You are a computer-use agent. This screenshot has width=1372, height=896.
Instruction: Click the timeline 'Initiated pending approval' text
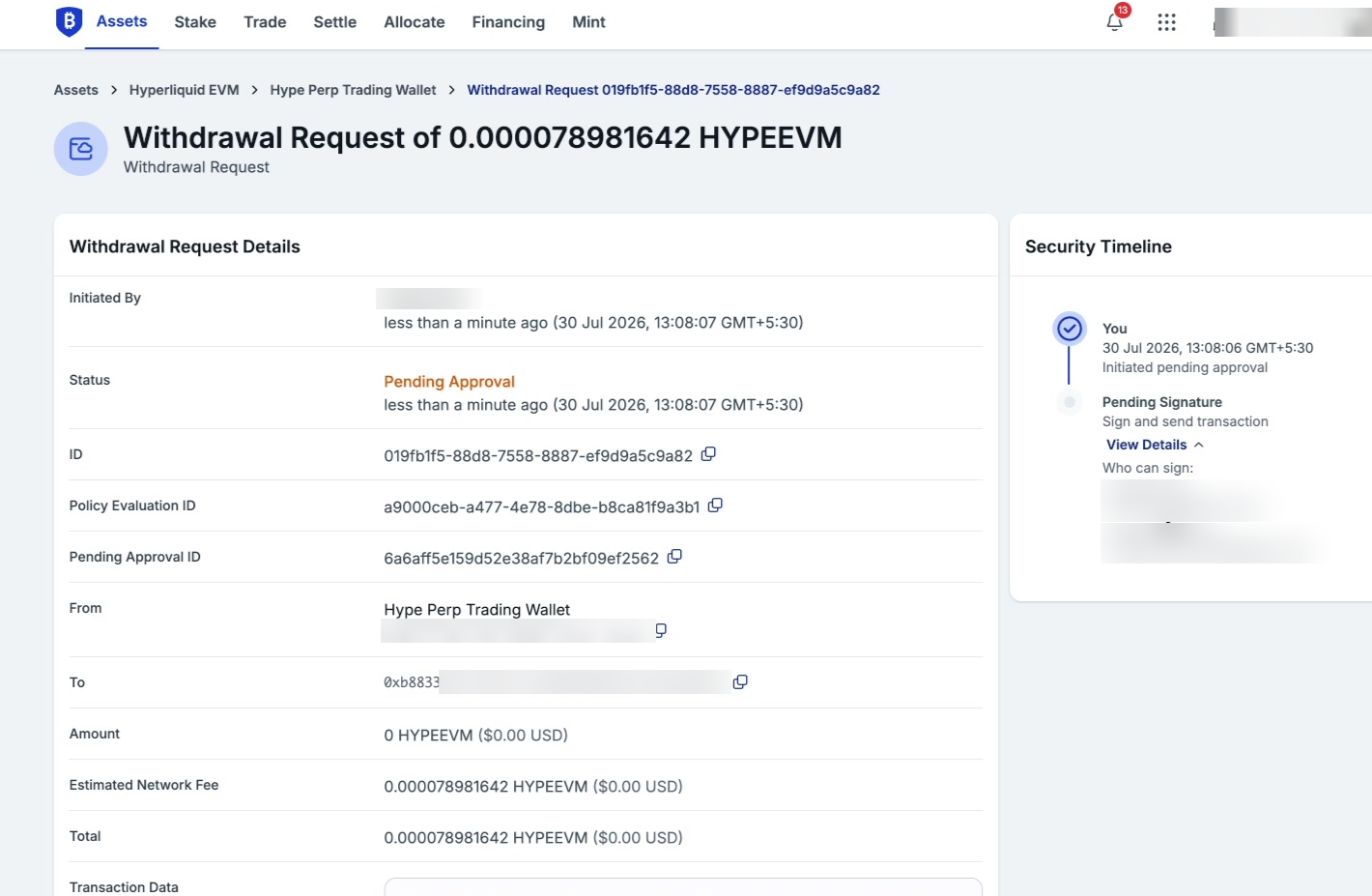1185,367
